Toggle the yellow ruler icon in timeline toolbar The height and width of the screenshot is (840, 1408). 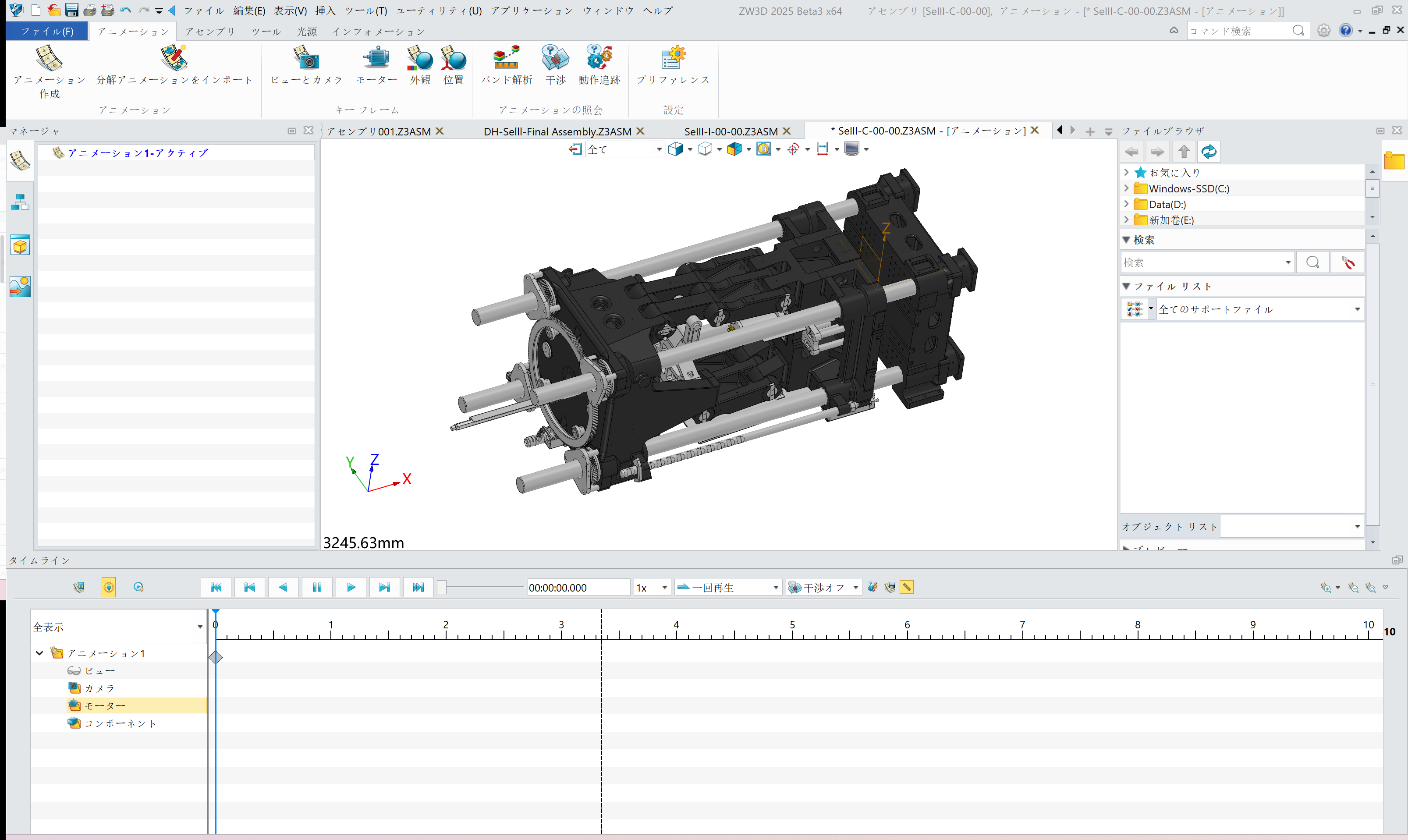(x=907, y=587)
